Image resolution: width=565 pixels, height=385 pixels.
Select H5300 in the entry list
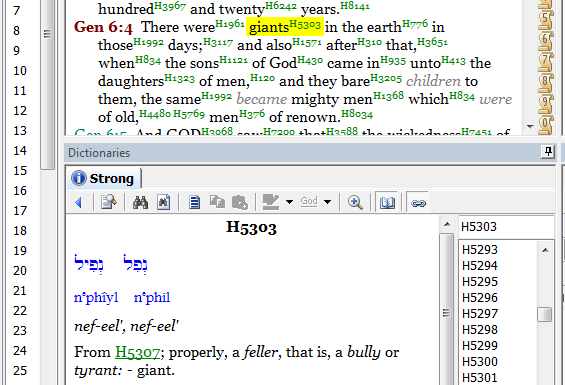coord(480,362)
